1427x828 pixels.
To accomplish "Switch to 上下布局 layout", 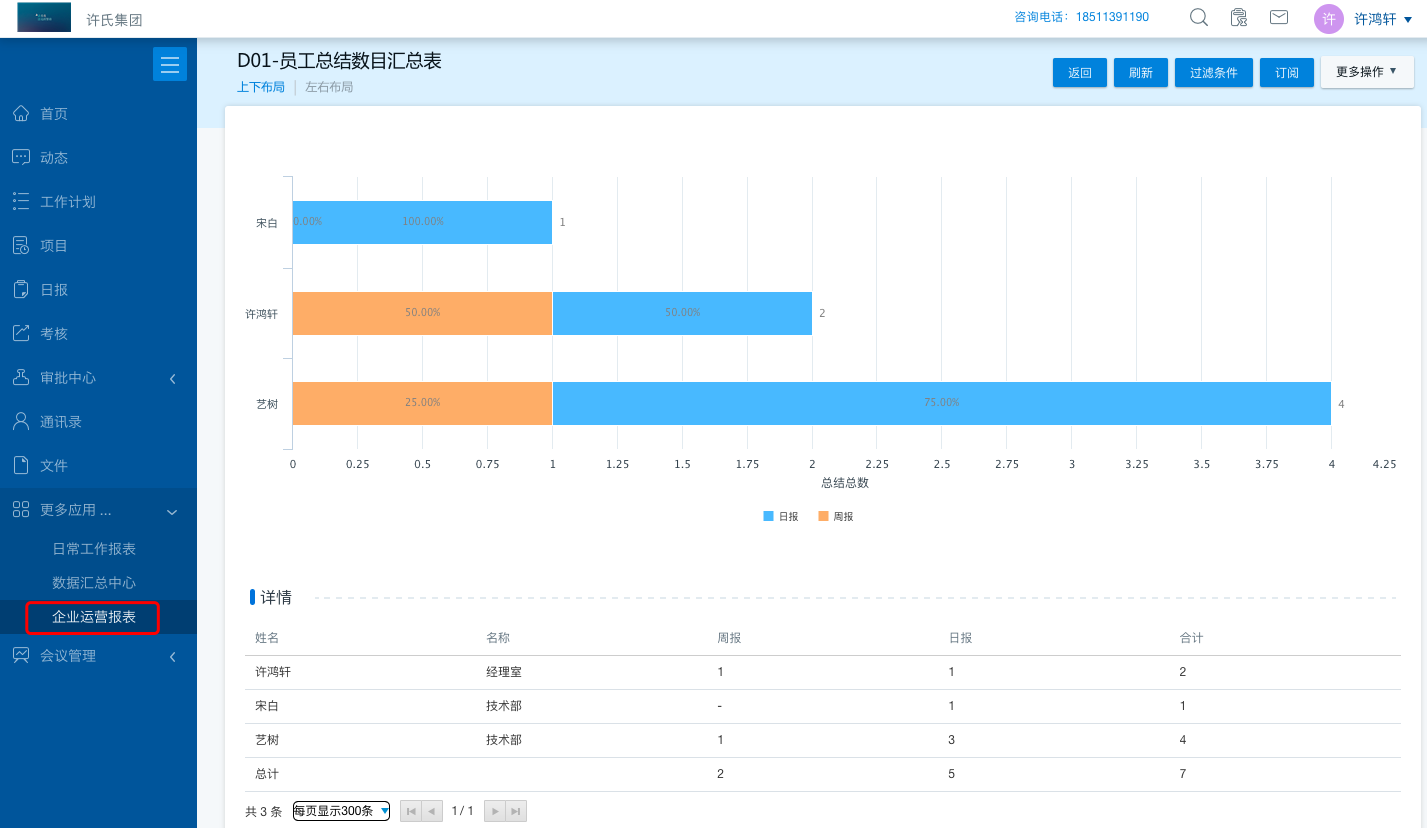I will [x=261, y=87].
